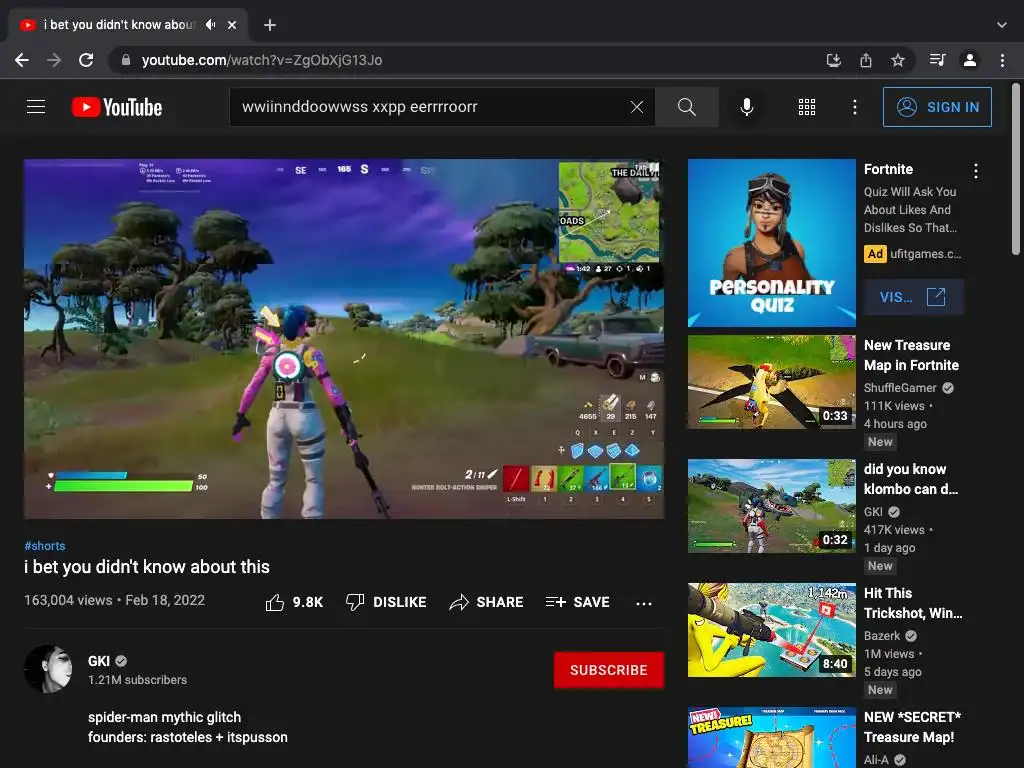
Task: Open 'Hit This Trickshot' video thumbnail
Action: click(x=772, y=631)
